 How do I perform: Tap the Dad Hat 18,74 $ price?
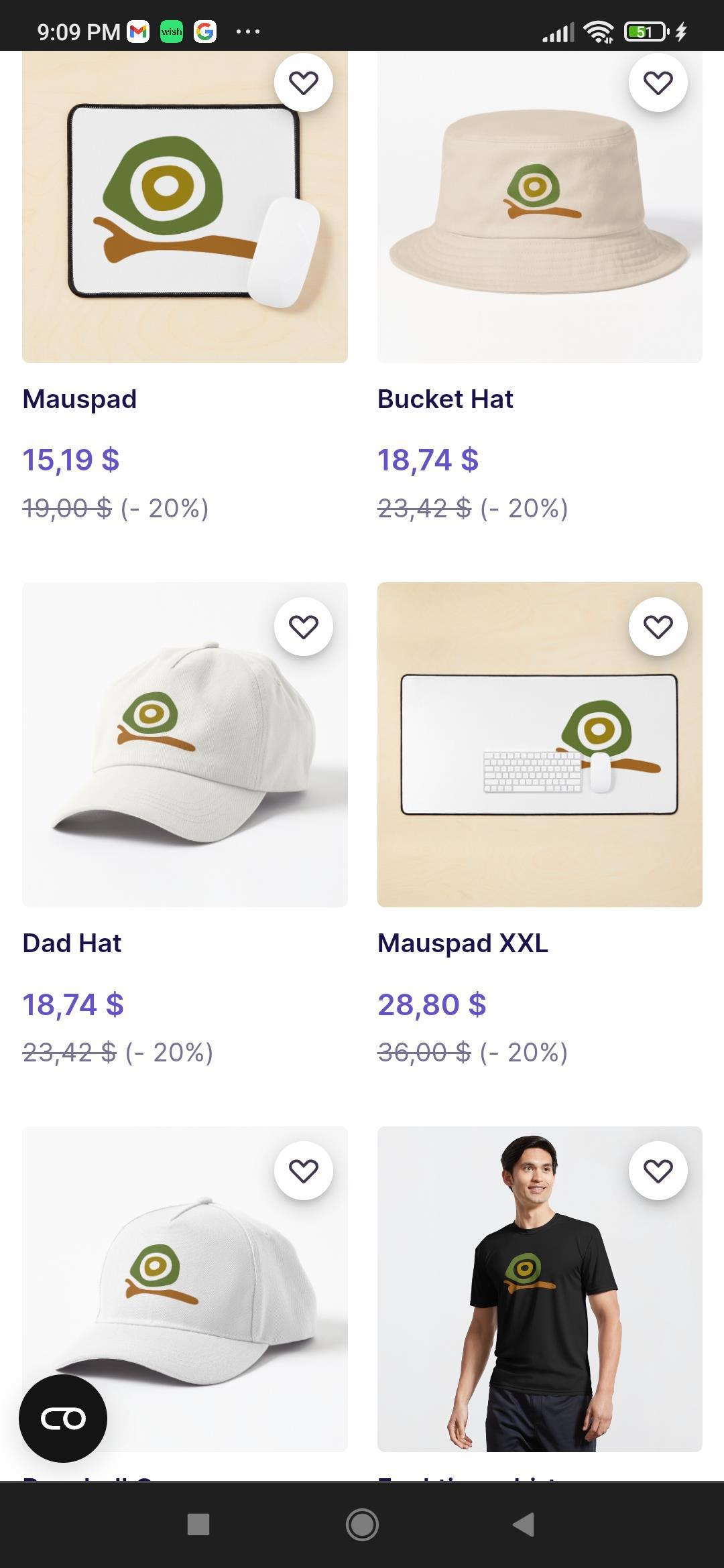73,1004
